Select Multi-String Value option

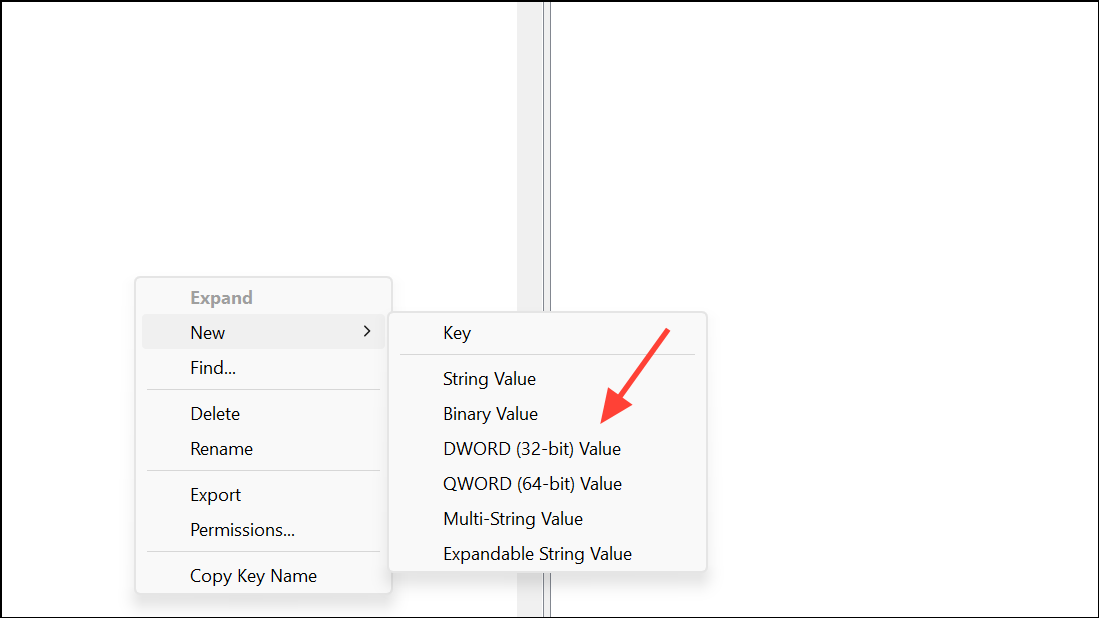(x=513, y=518)
